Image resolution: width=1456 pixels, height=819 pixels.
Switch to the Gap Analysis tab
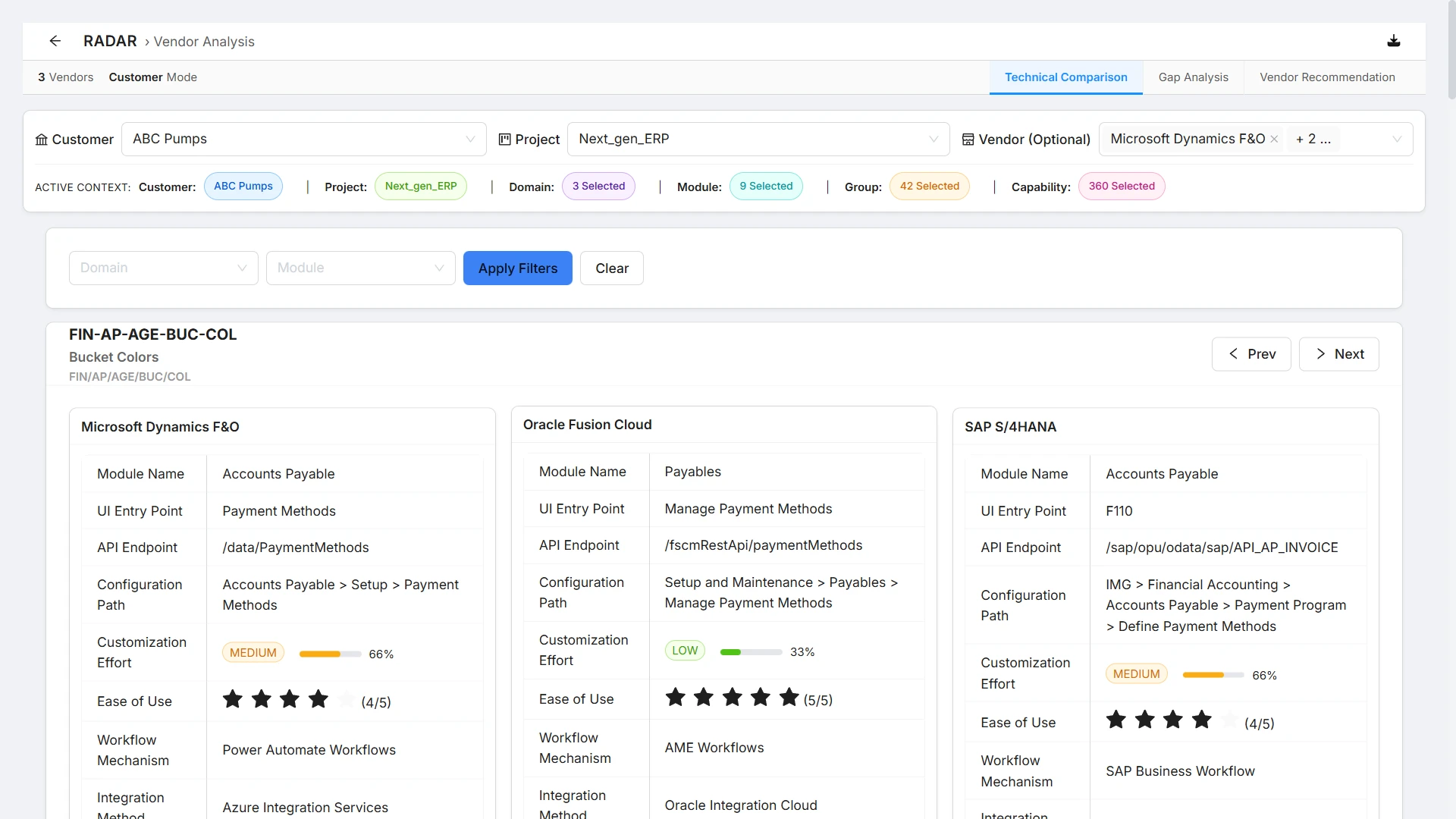1193,77
